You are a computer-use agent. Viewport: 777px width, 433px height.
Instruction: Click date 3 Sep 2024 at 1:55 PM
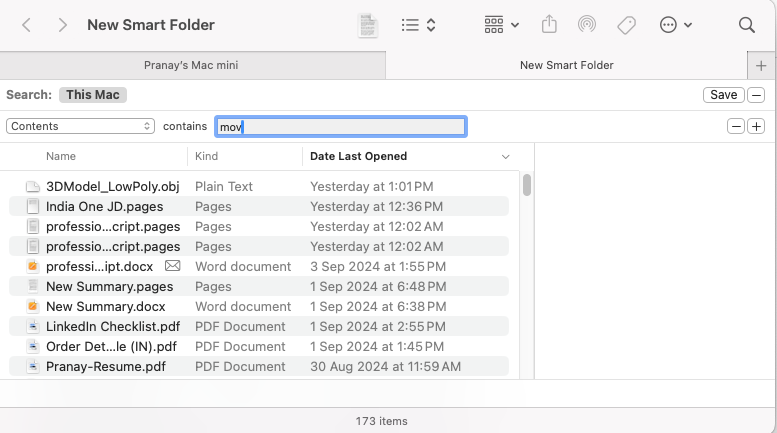pyautogui.click(x=378, y=267)
